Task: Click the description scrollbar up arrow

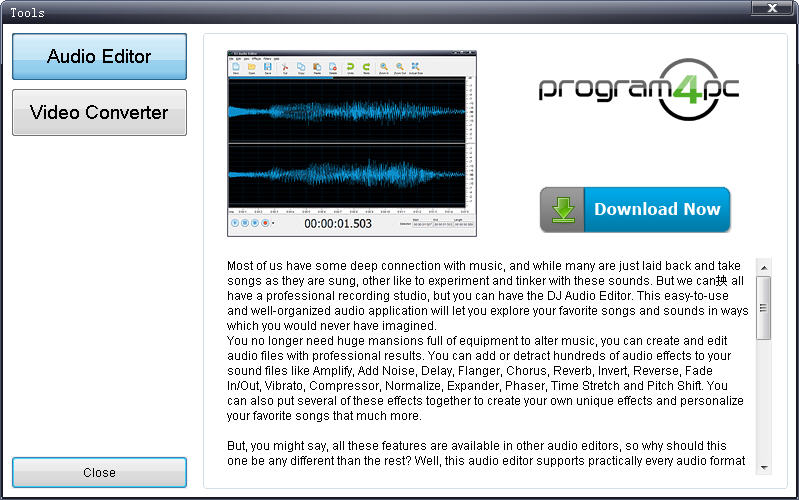Action: tap(764, 268)
